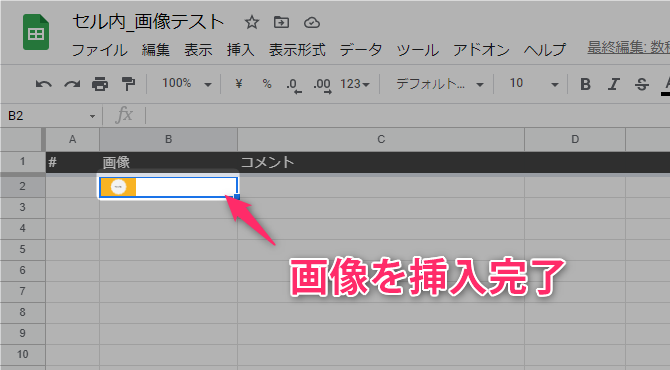Increase decimal places
The width and height of the screenshot is (670, 370).
(x=322, y=85)
